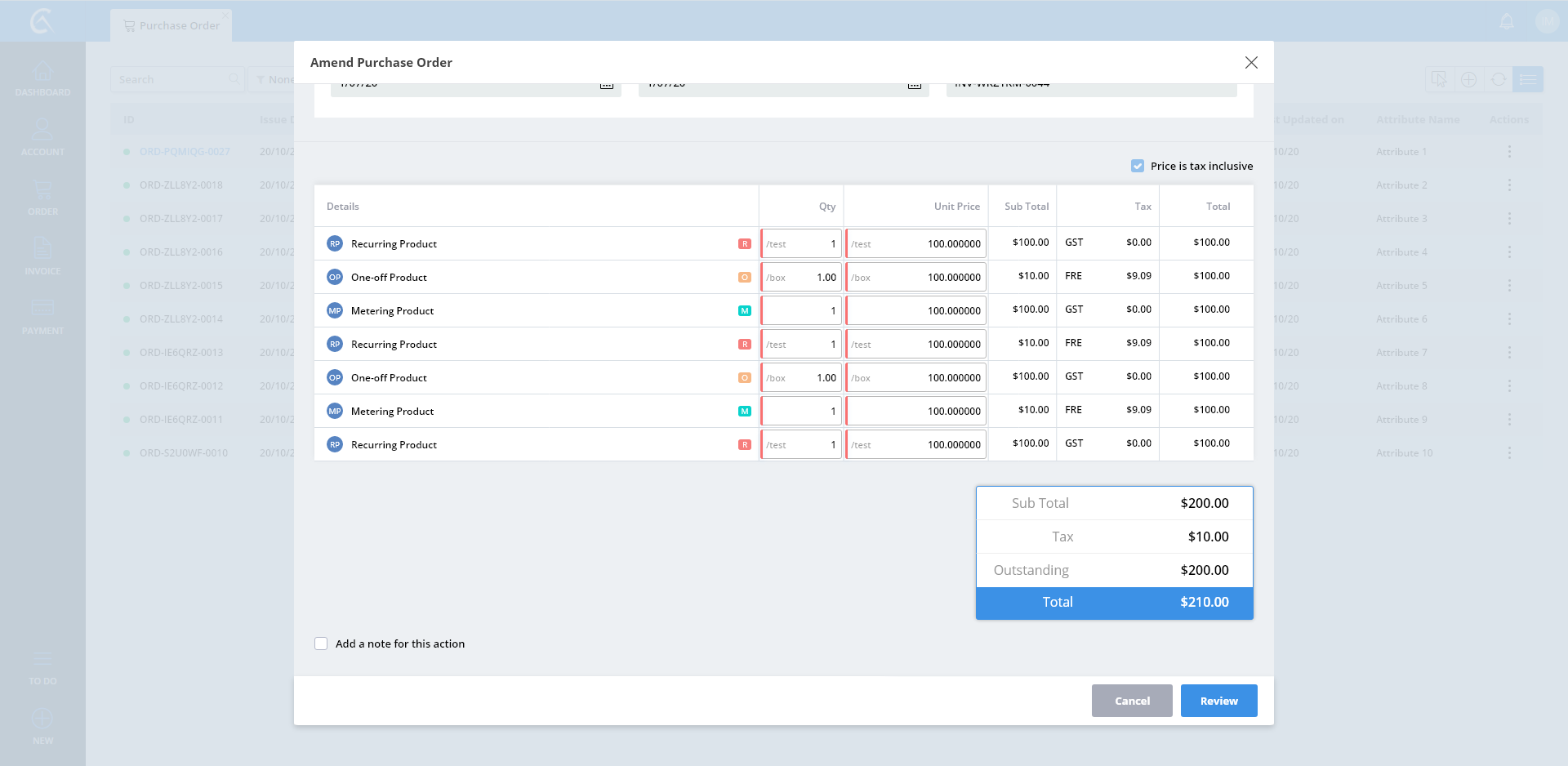Expand actions menu for Attribute 10 row

(x=1508, y=453)
